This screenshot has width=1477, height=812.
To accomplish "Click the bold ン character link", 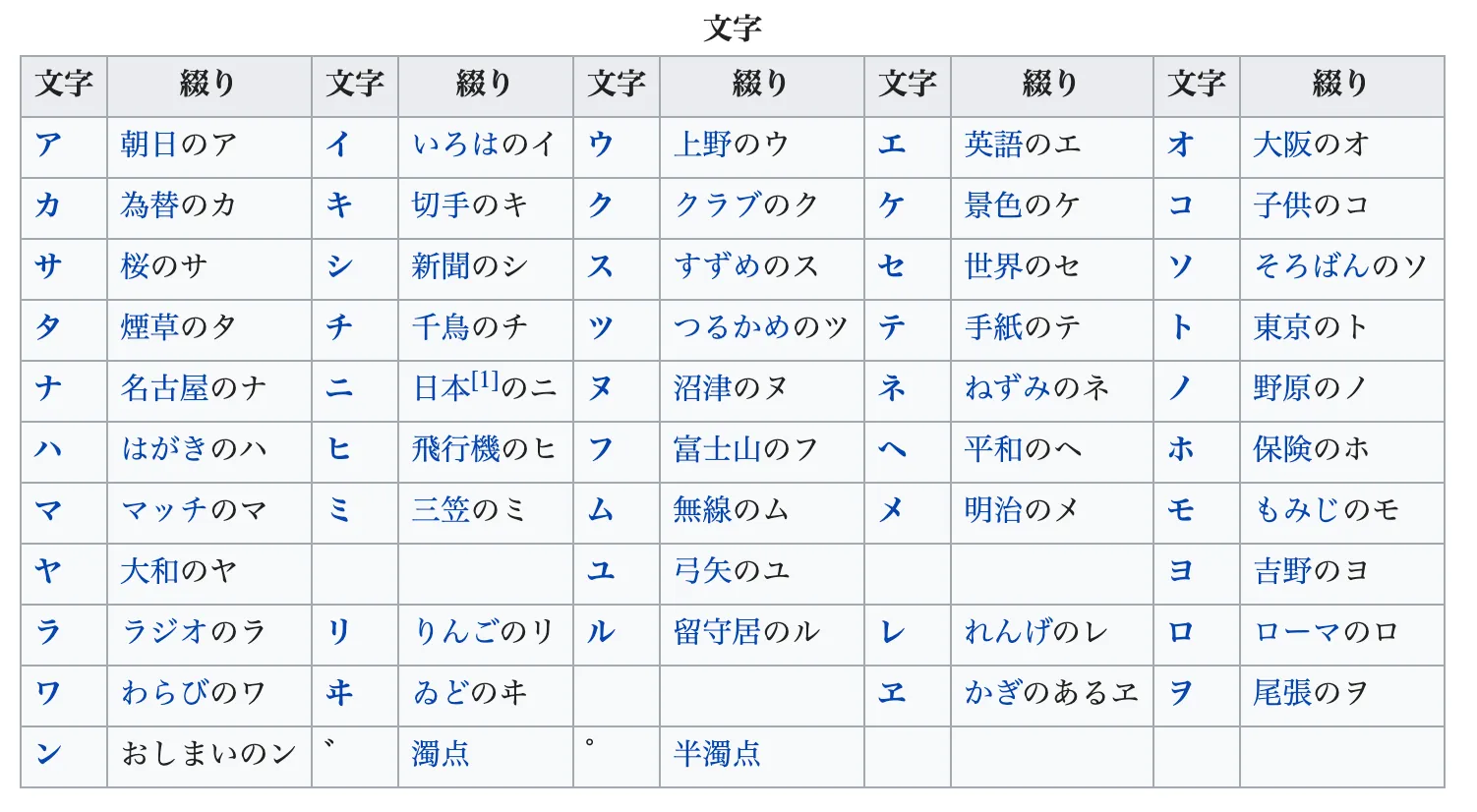I will pos(48,755).
